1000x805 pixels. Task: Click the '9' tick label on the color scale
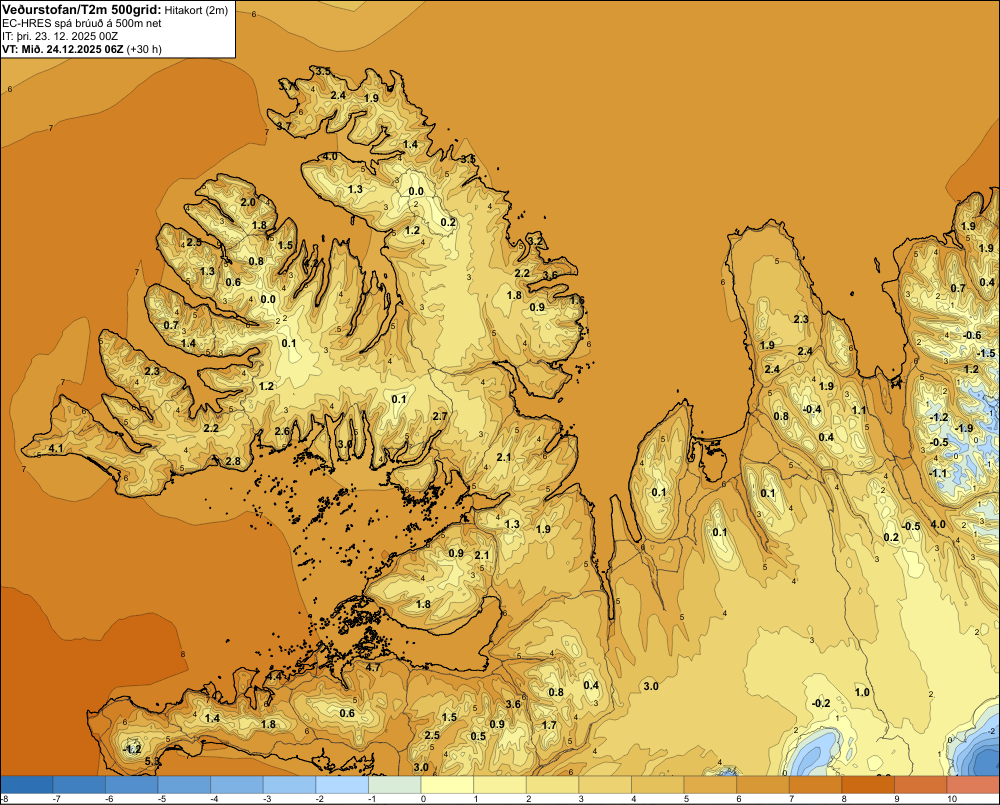(897, 799)
